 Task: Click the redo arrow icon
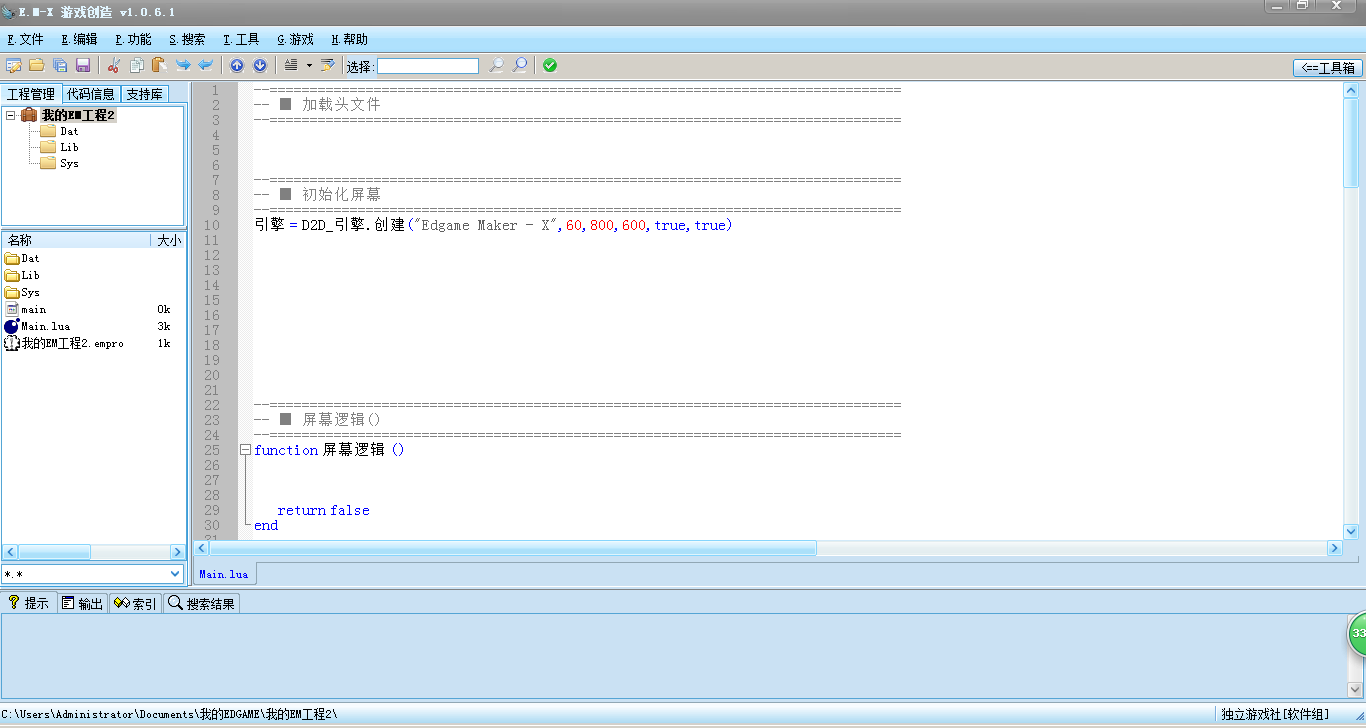click(x=183, y=66)
